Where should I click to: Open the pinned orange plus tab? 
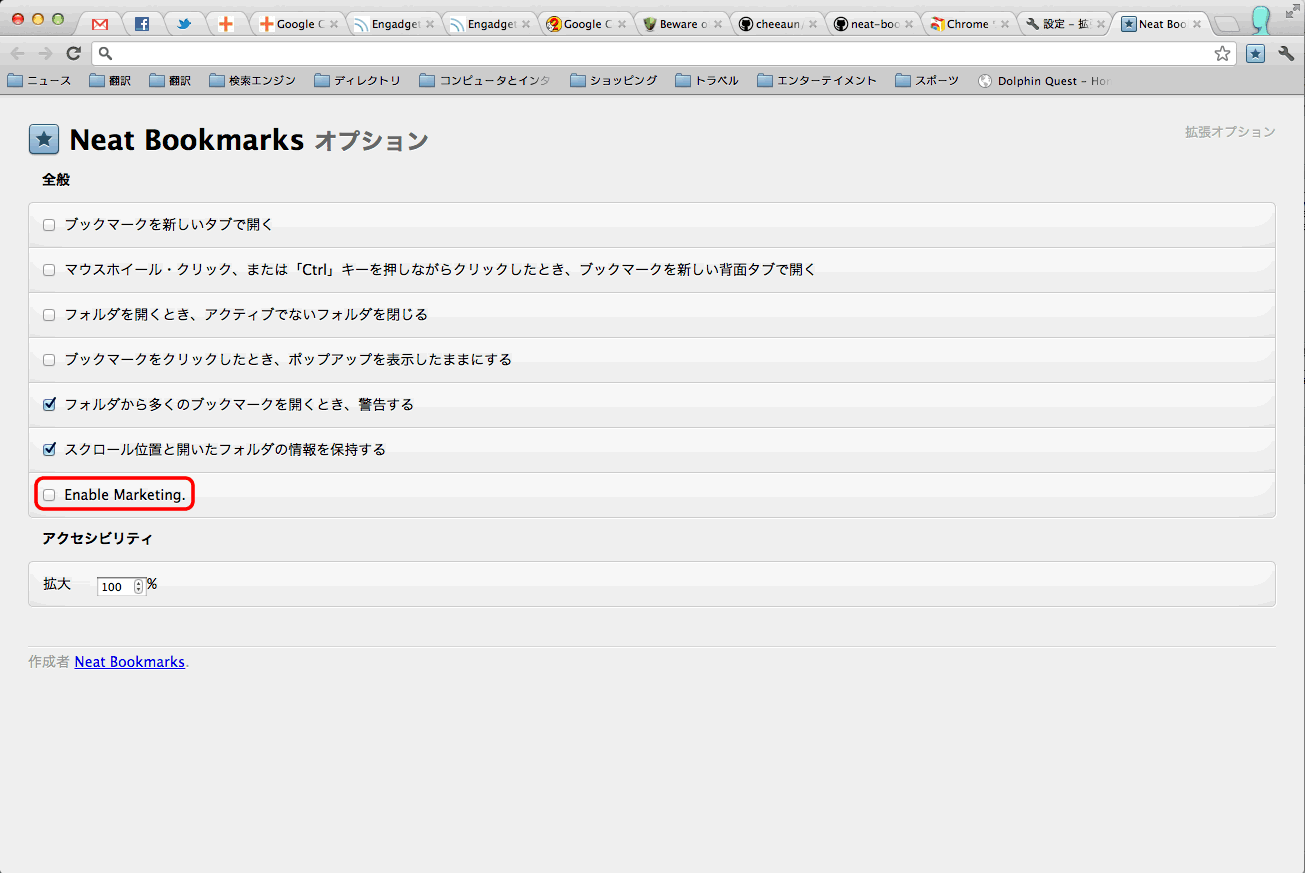click(x=226, y=24)
